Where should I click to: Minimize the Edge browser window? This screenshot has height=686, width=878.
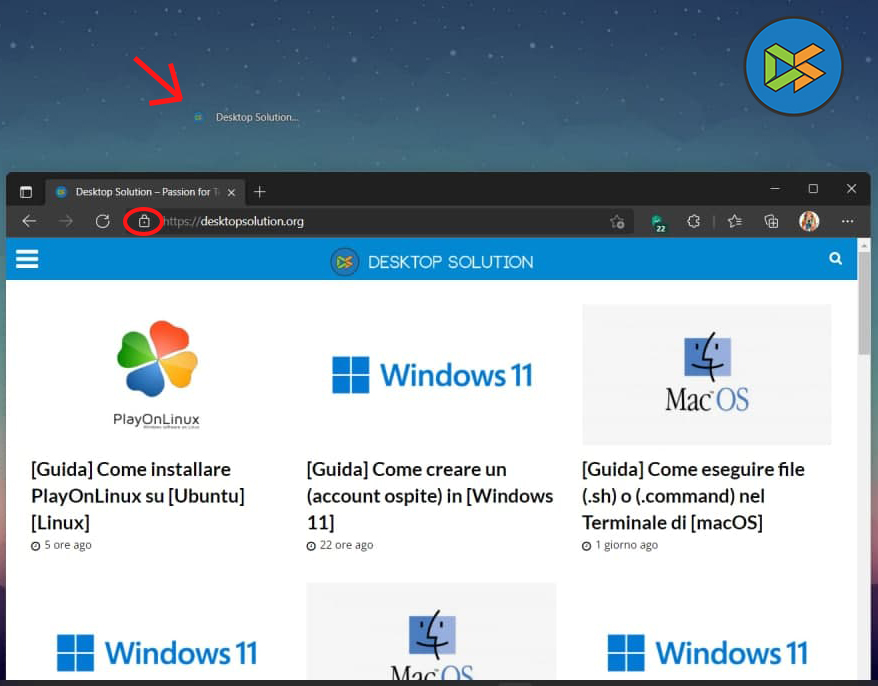coord(775,189)
